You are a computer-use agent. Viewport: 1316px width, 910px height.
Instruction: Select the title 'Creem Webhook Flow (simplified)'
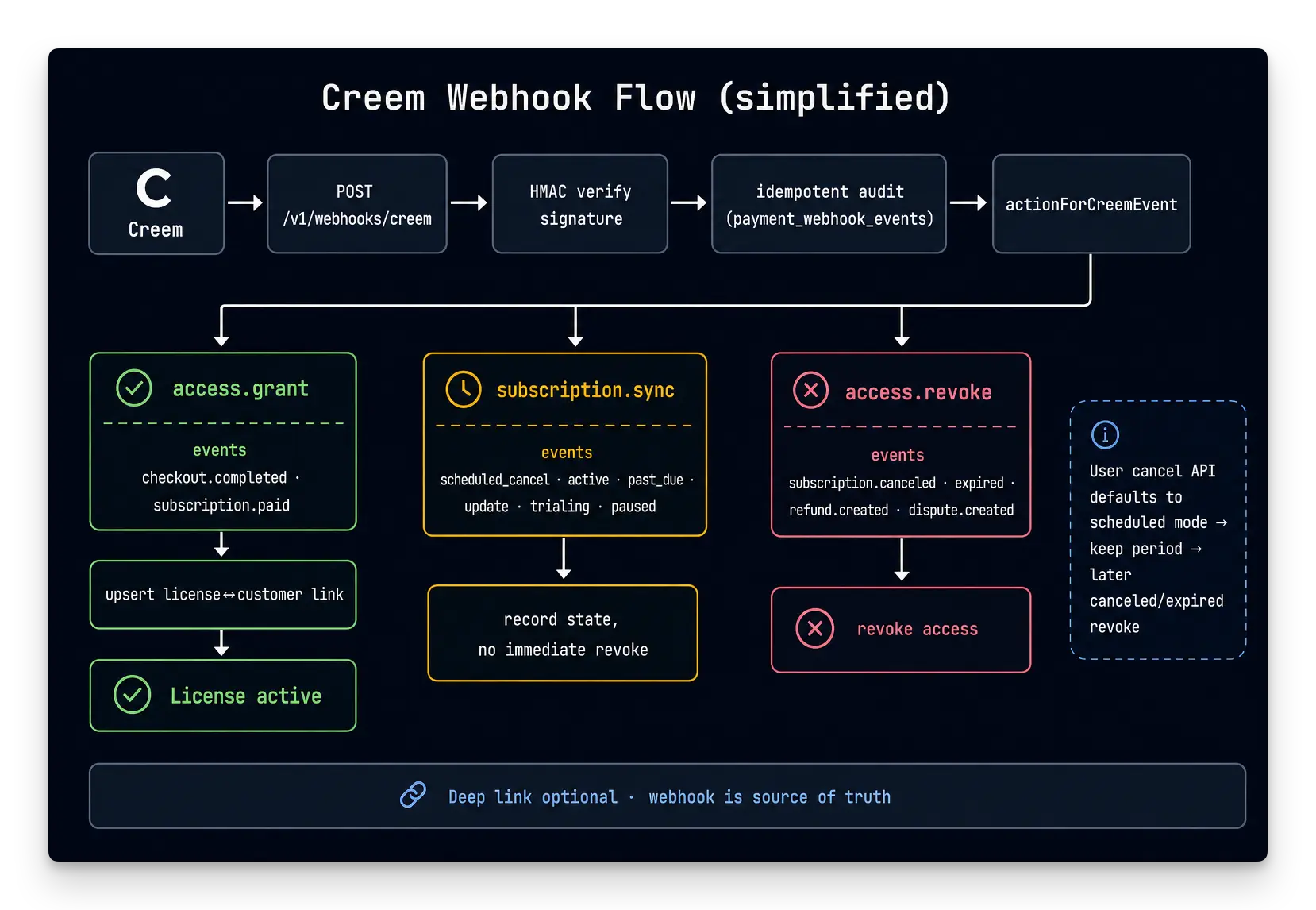(636, 98)
